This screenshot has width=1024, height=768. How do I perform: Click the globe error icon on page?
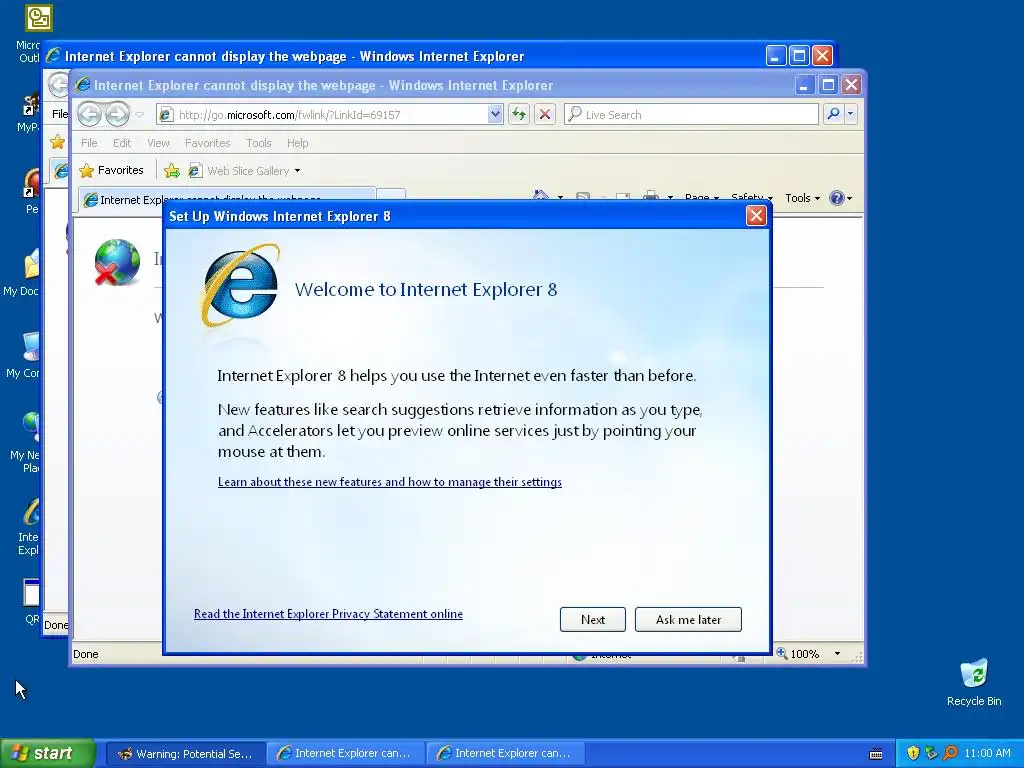pos(117,263)
